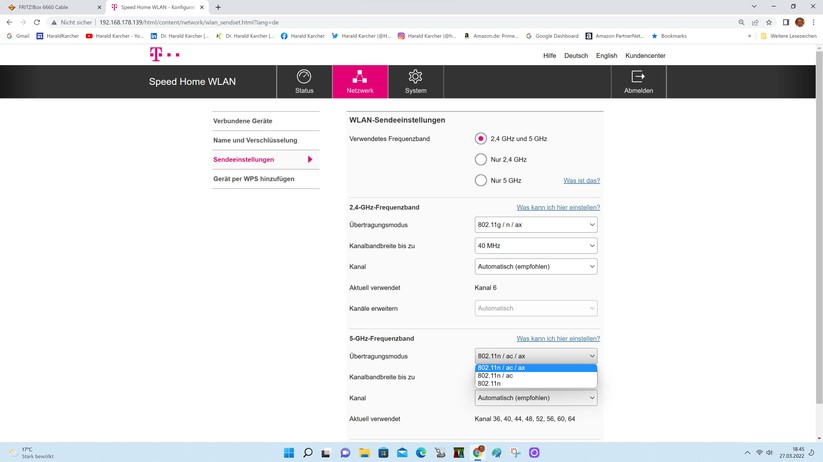Select Nur 5 GHz radio button
Image resolution: width=823 pixels, height=462 pixels.
coord(480,180)
